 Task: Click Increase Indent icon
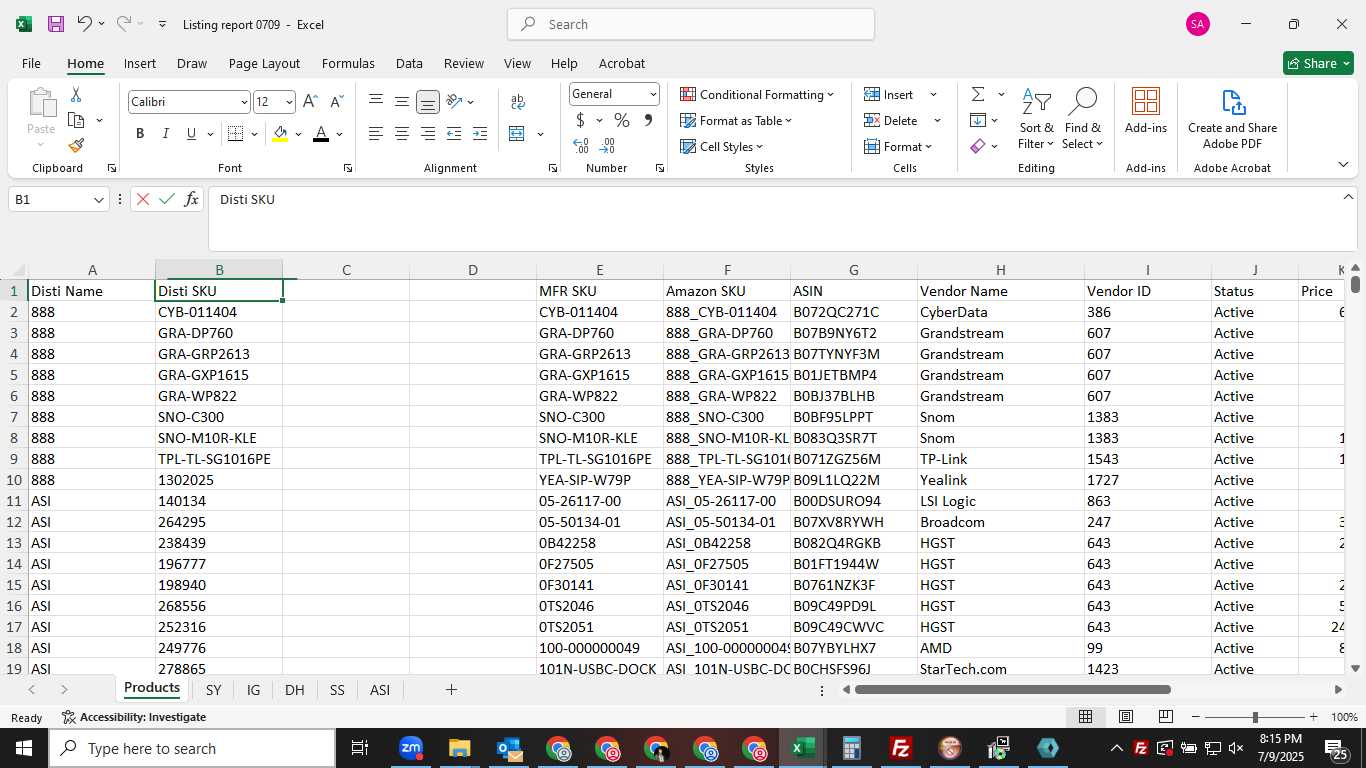[x=480, y=134]
